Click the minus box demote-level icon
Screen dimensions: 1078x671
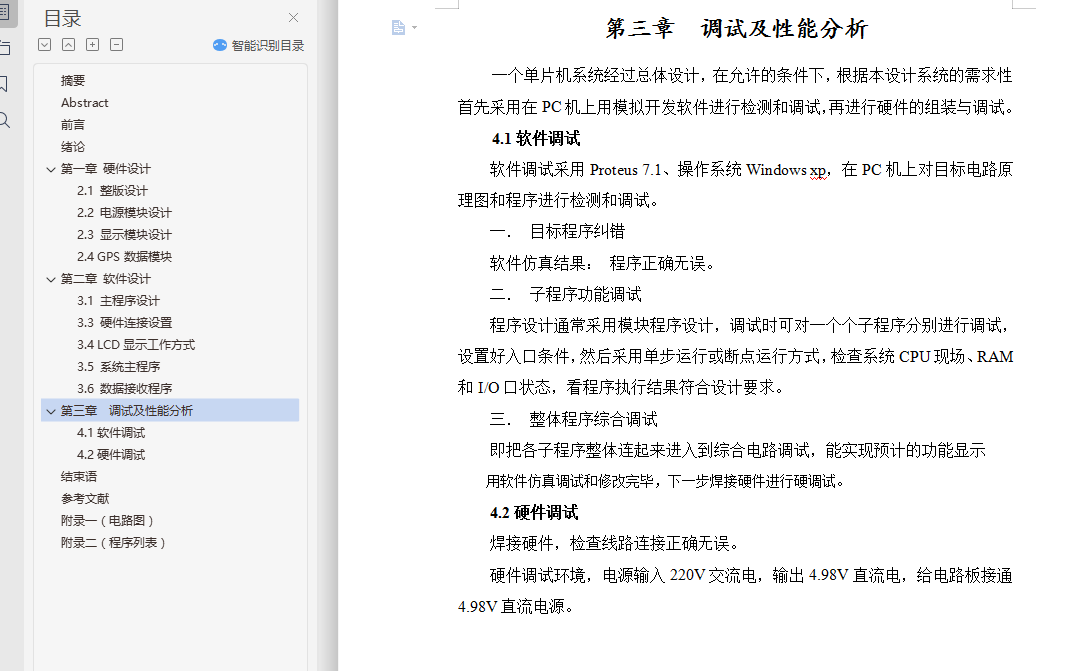117,45
